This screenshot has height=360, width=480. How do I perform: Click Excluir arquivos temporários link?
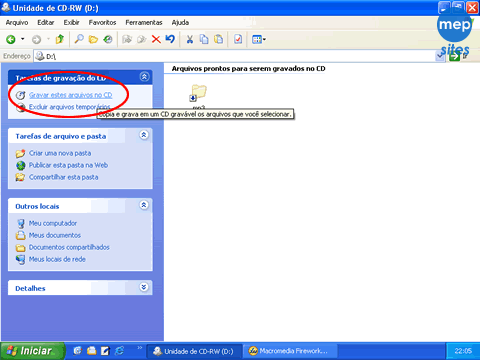69,107
